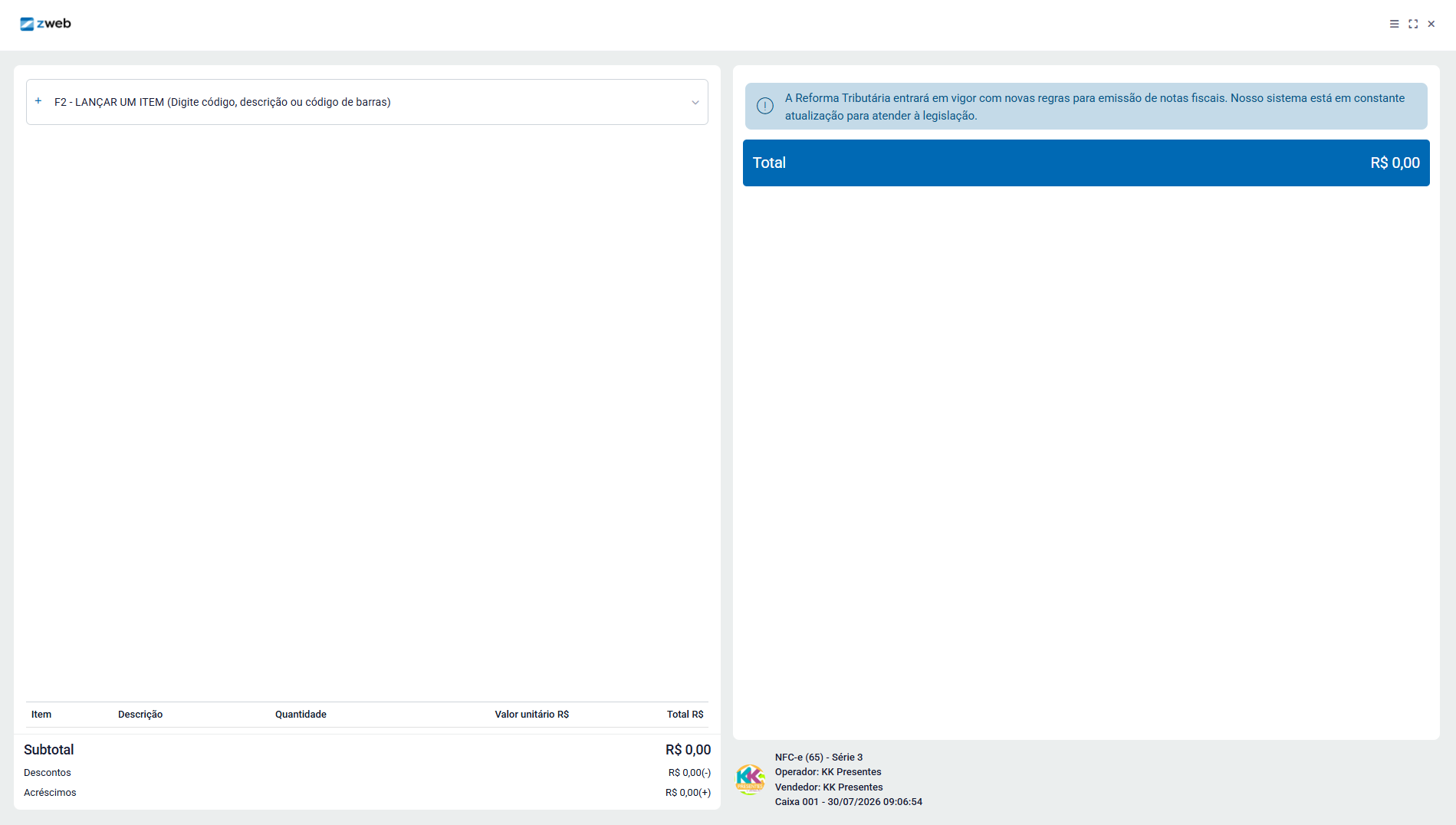Click the Reforma Tributária notice text
Image resolution: width=1456 pixels, height=825 pixels.
click(x=1094, y=107)
